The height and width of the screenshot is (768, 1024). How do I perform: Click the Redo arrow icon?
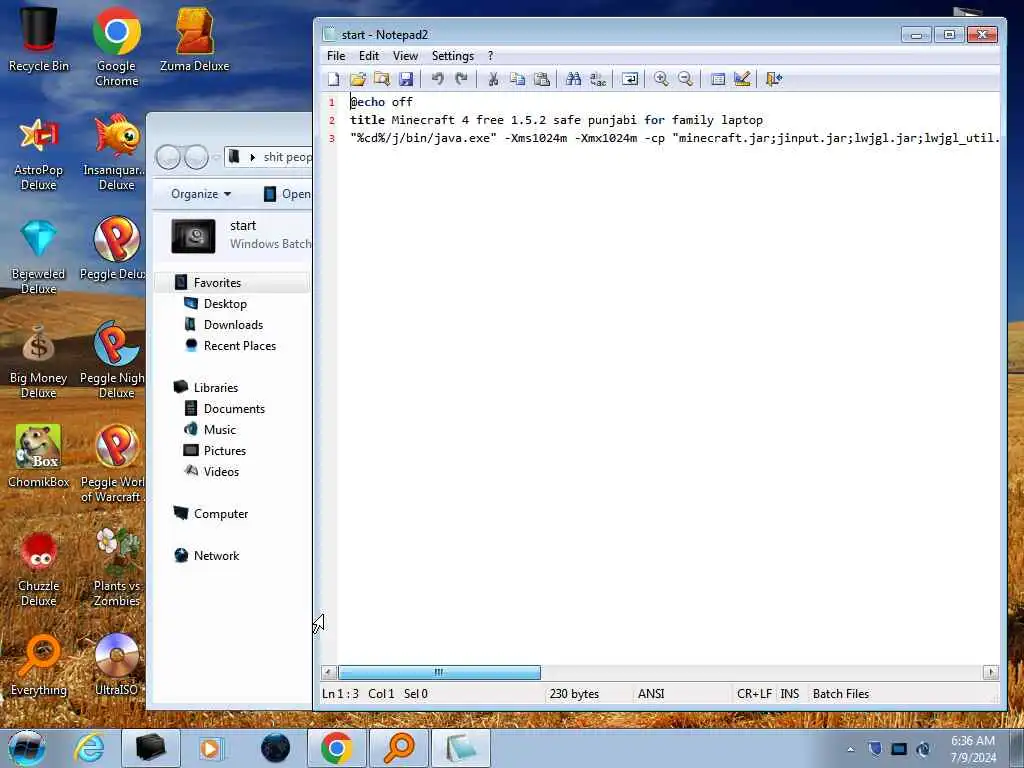point(462,80)
